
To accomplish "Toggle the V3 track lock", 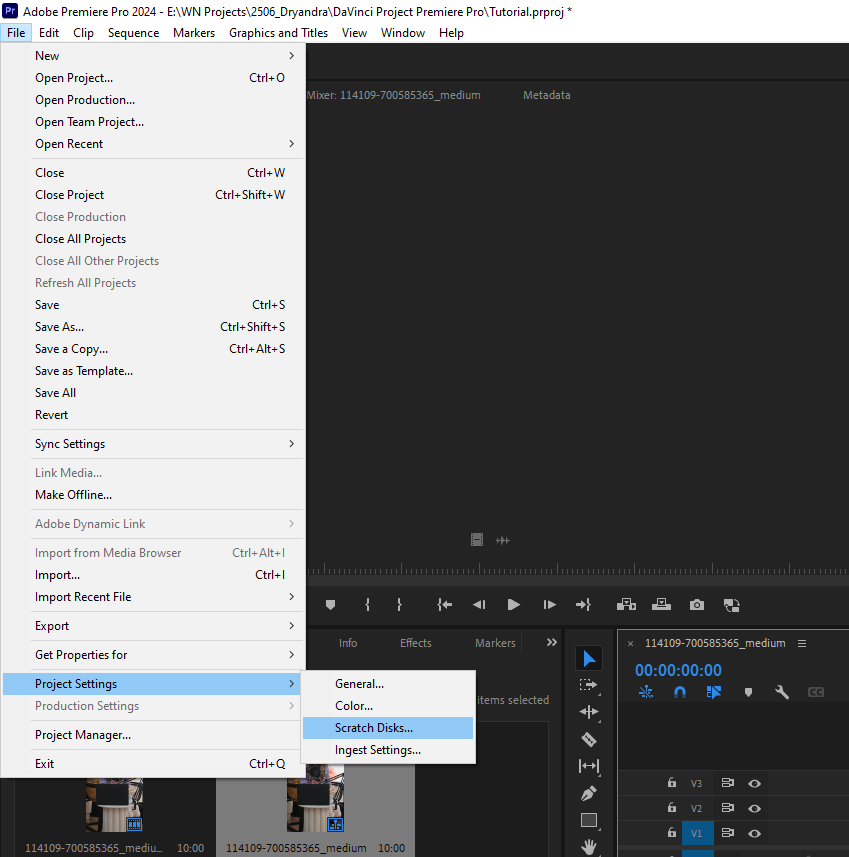I will [x=672, y=783].
